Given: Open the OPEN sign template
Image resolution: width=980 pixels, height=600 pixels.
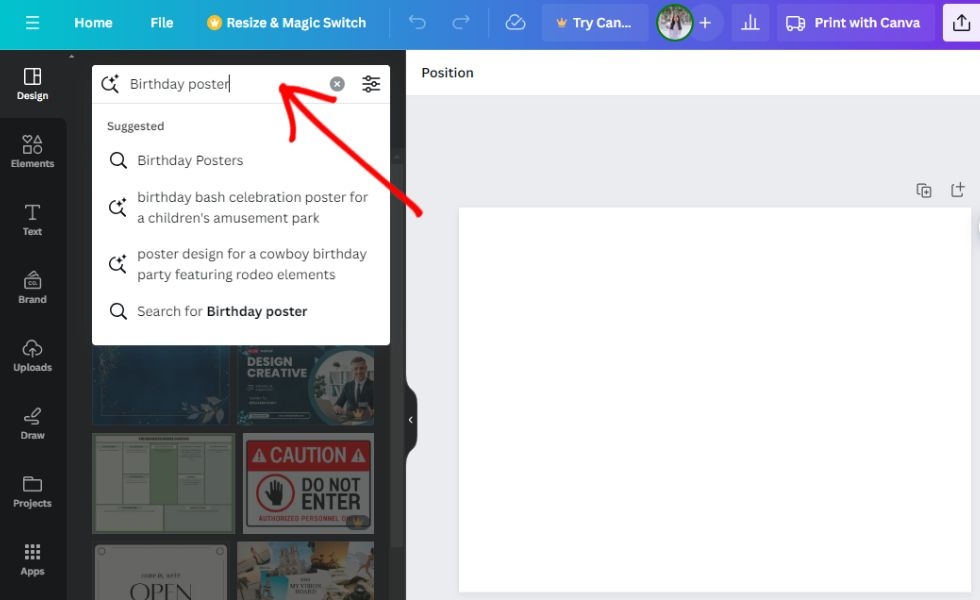Looking at the screenshot, I should pyautogui.click(x=161, y=571).
